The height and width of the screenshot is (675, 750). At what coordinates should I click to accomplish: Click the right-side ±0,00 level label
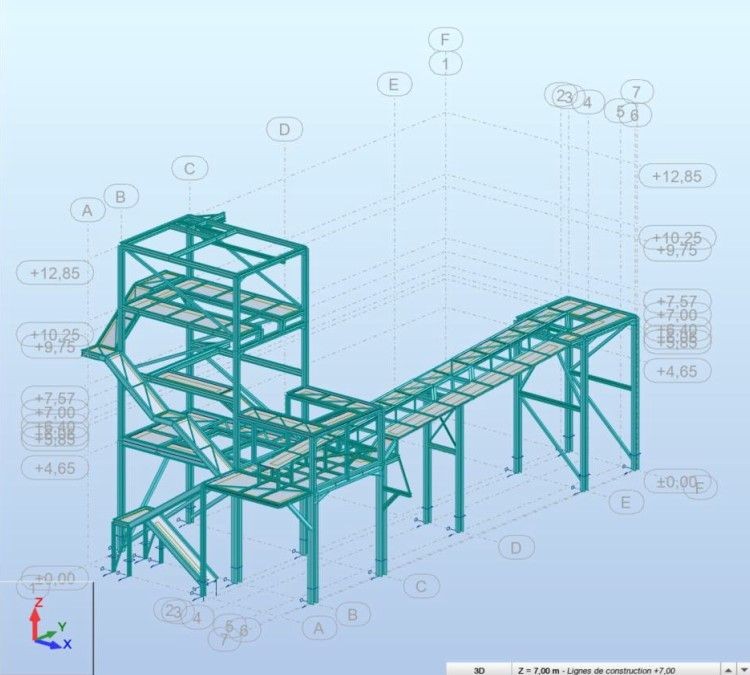[675, 481]
